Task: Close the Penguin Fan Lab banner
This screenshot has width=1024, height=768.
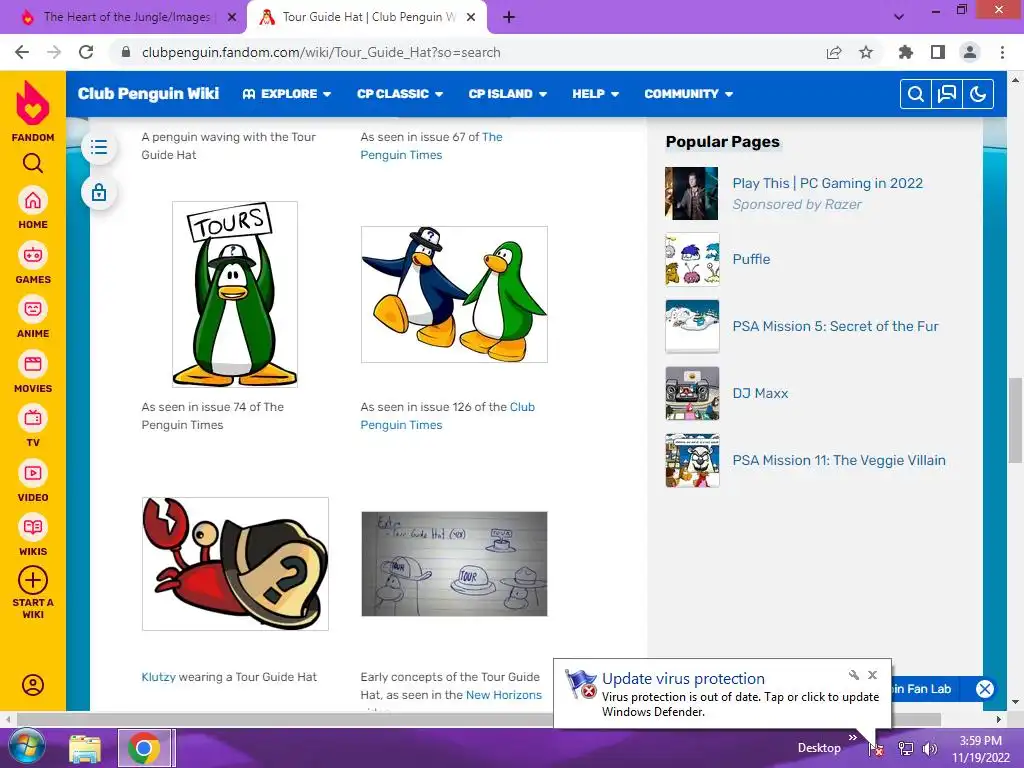Action: 985,689
